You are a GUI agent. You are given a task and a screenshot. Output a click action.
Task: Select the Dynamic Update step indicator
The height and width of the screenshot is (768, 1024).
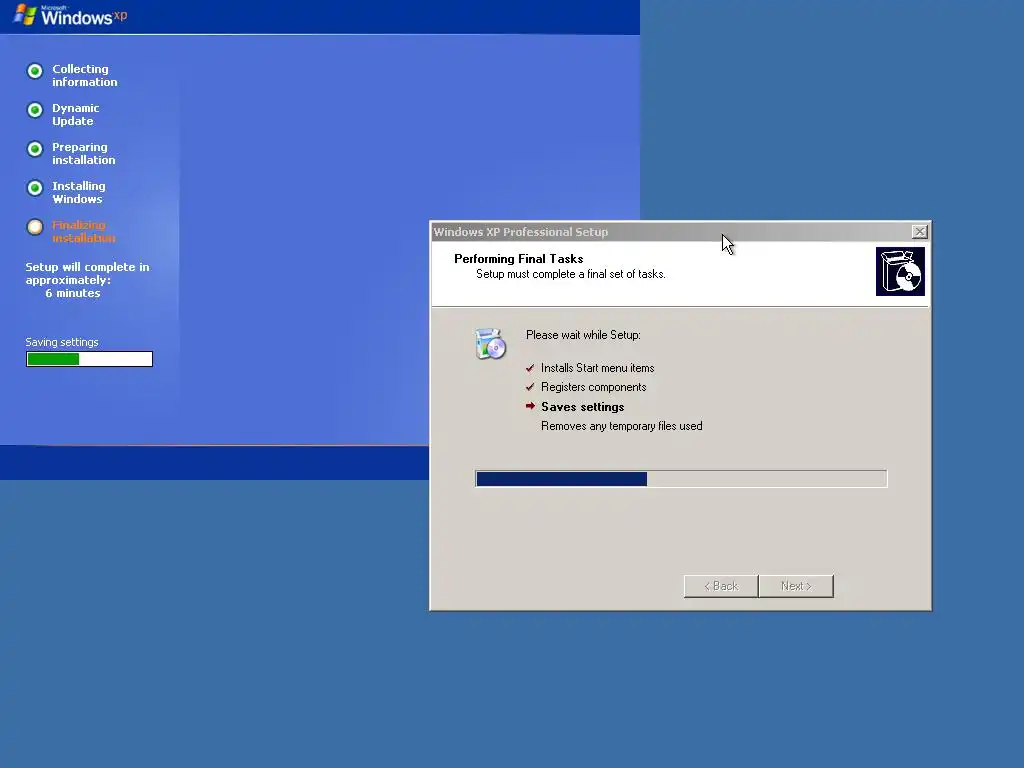[x=35, y=110]
